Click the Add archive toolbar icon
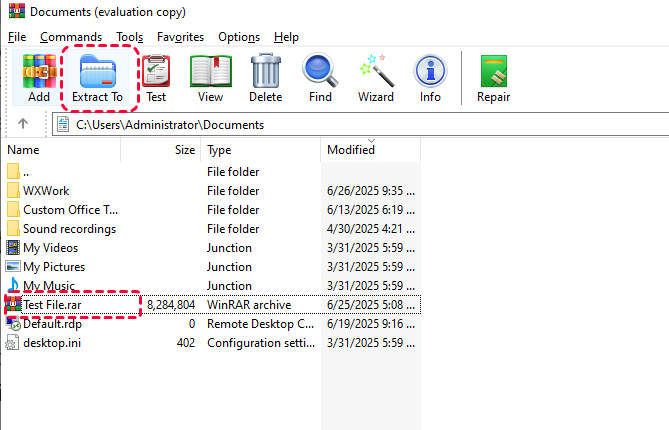The width and height of the screenshot is (669, 430). click(39, 78)
